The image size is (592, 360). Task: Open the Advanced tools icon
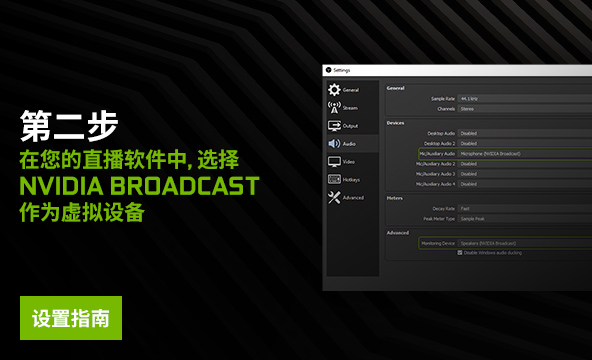pos(334,197)
